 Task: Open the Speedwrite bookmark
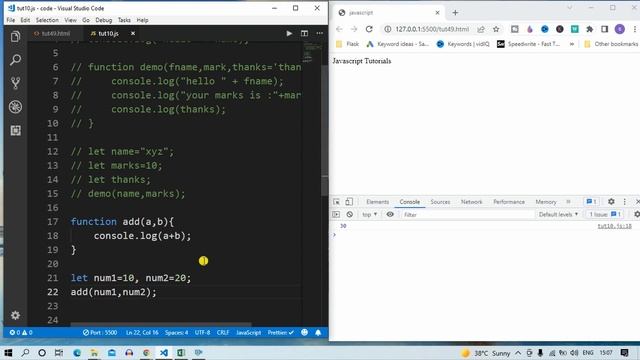click(529, 44)
